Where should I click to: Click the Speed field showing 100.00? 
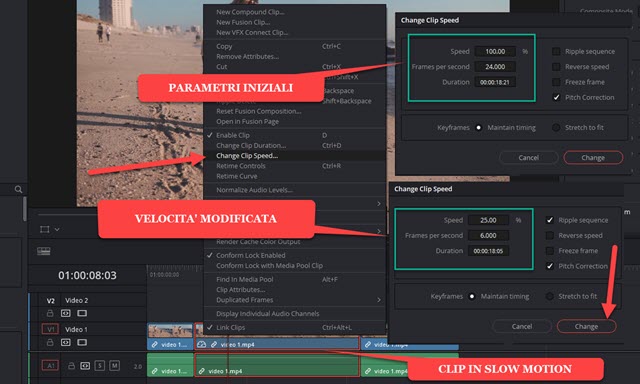[x=495, y=51]
